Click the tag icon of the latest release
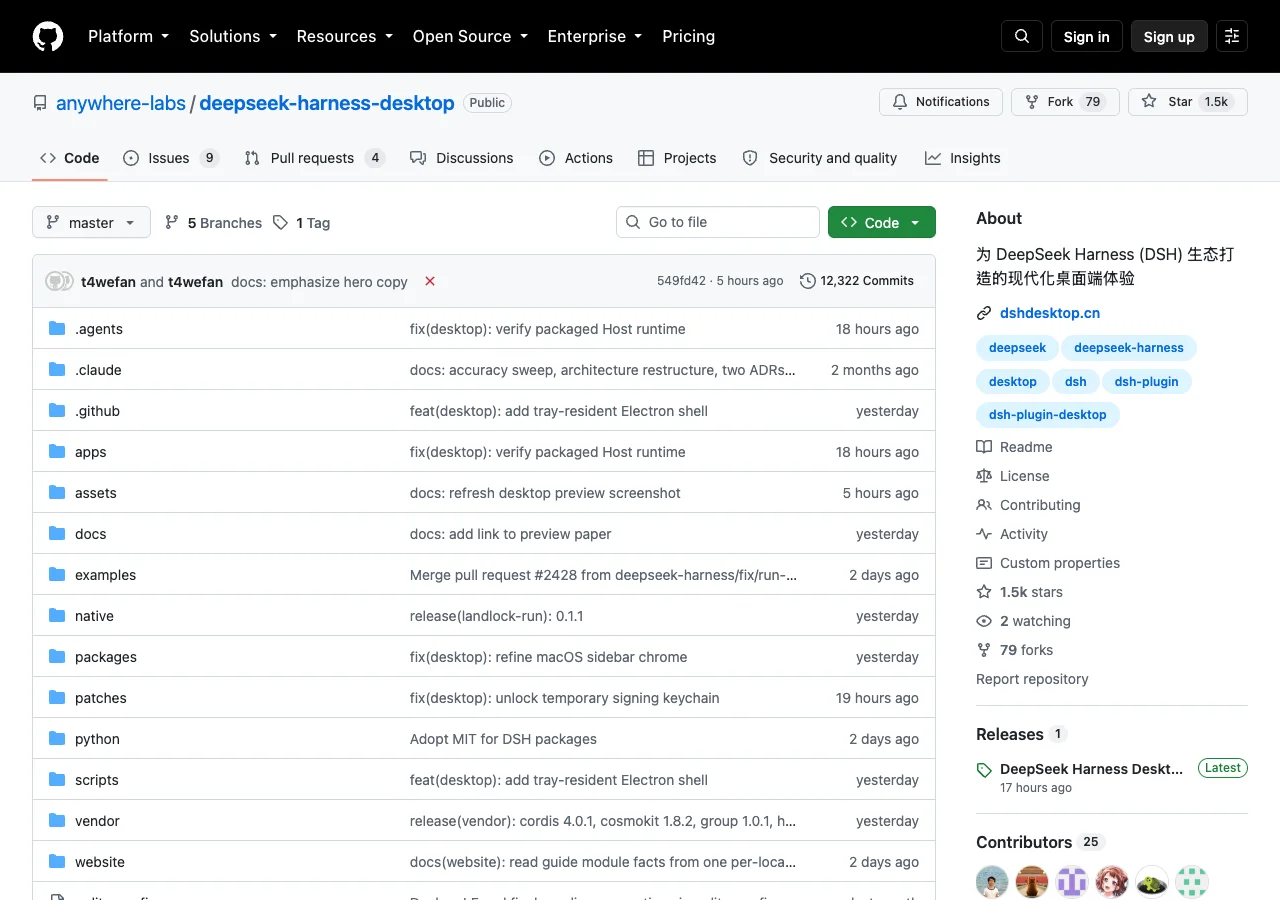This screenshot has width=1280, height=900. (x=984, y=770)
